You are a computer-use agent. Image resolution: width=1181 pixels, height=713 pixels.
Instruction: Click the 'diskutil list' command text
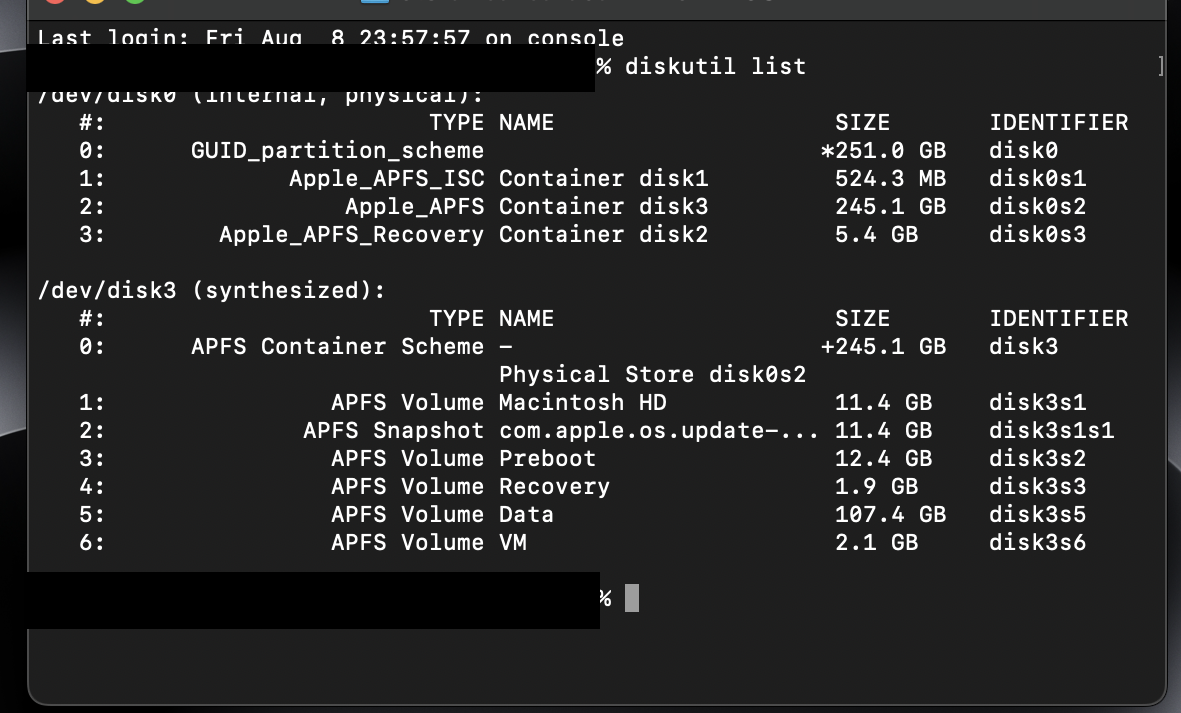(715, 67)
